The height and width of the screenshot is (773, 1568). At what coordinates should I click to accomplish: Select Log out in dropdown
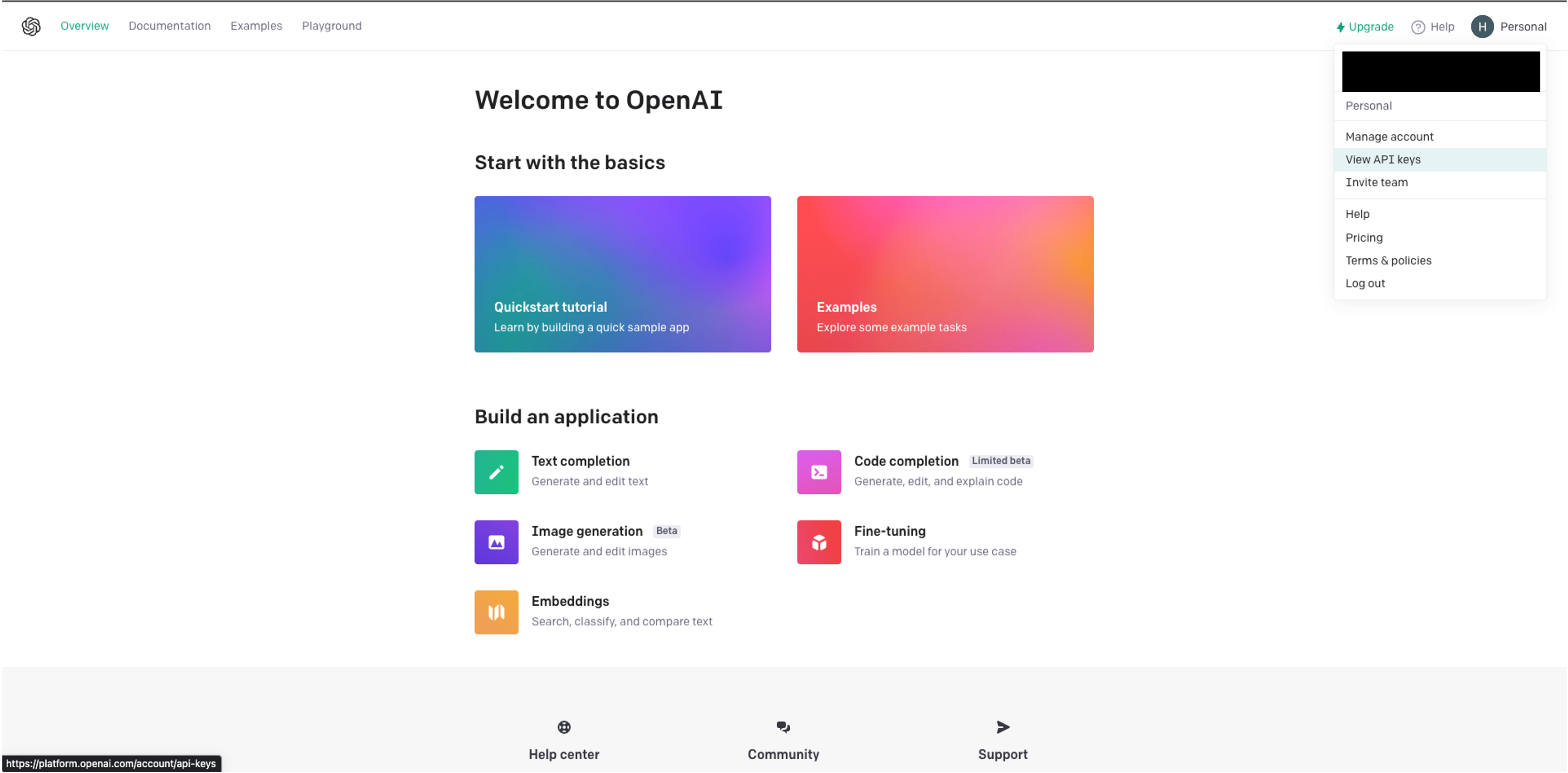pyautogui.click(x=1364, y=283)
